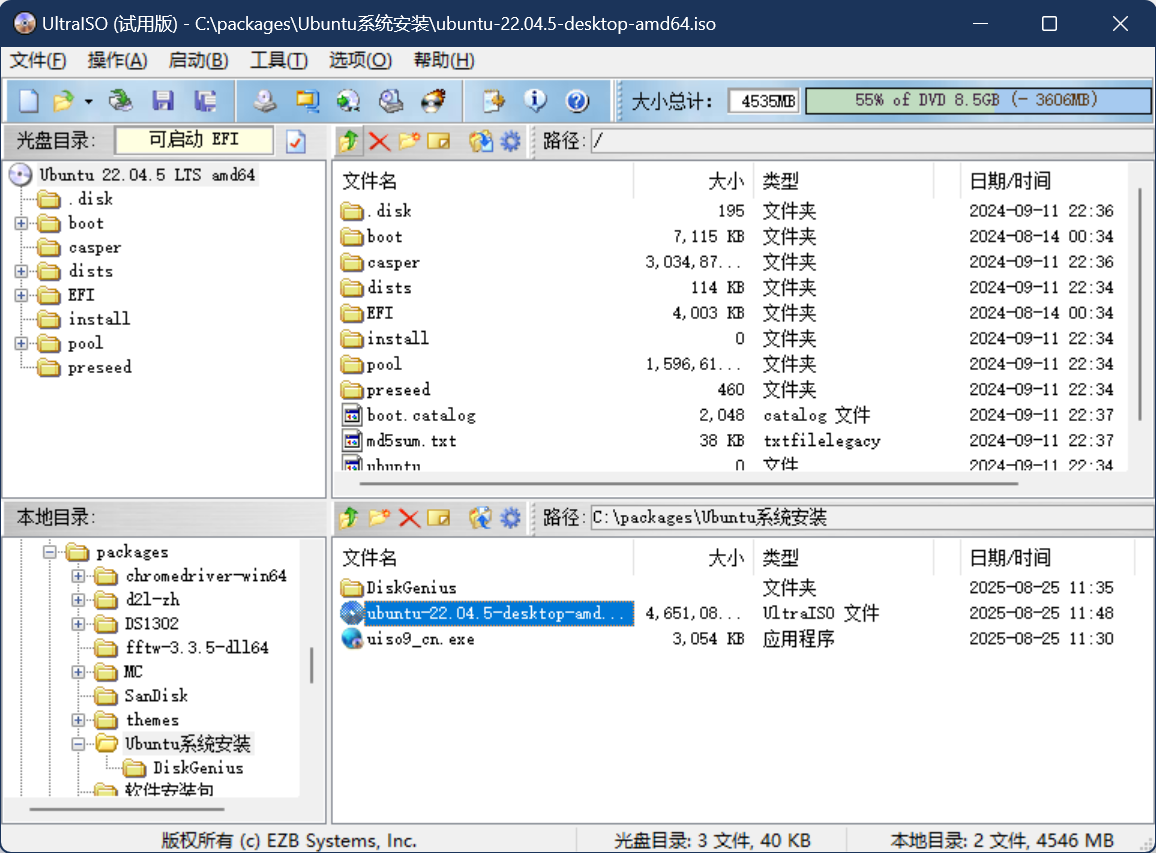Viewport: 1156px width, 853px height.
Task: Open the 操作(A) menu
Action: coord(117,60)
